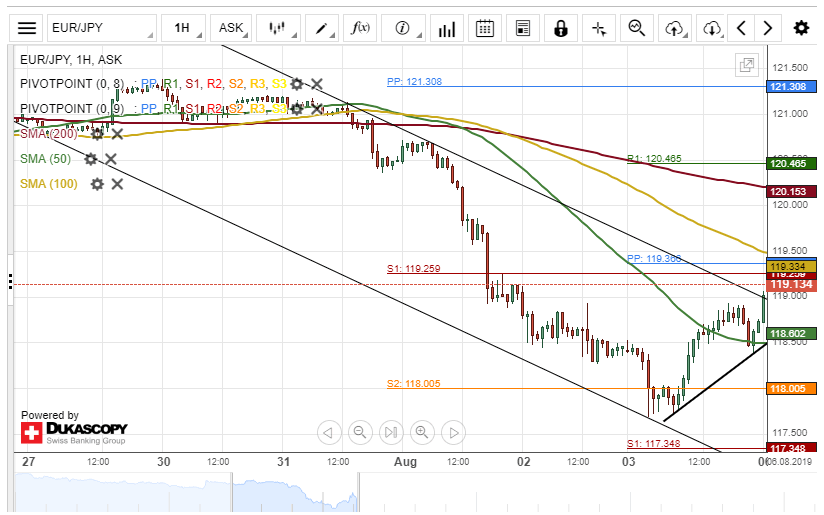Image resolution: width=824 pixels, height=515 pixels.
Task: Go to next with right chevron
Action: pyautogui.click(x=768, y=28)
